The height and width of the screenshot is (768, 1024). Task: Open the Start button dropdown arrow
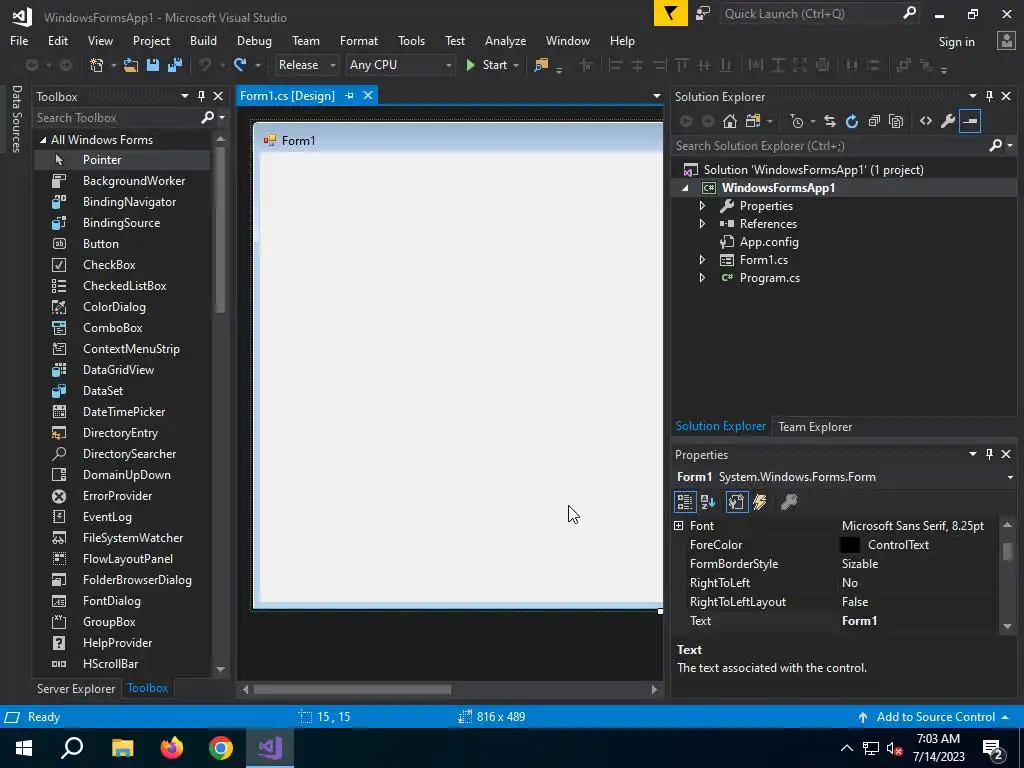click(x=516, y=65)
